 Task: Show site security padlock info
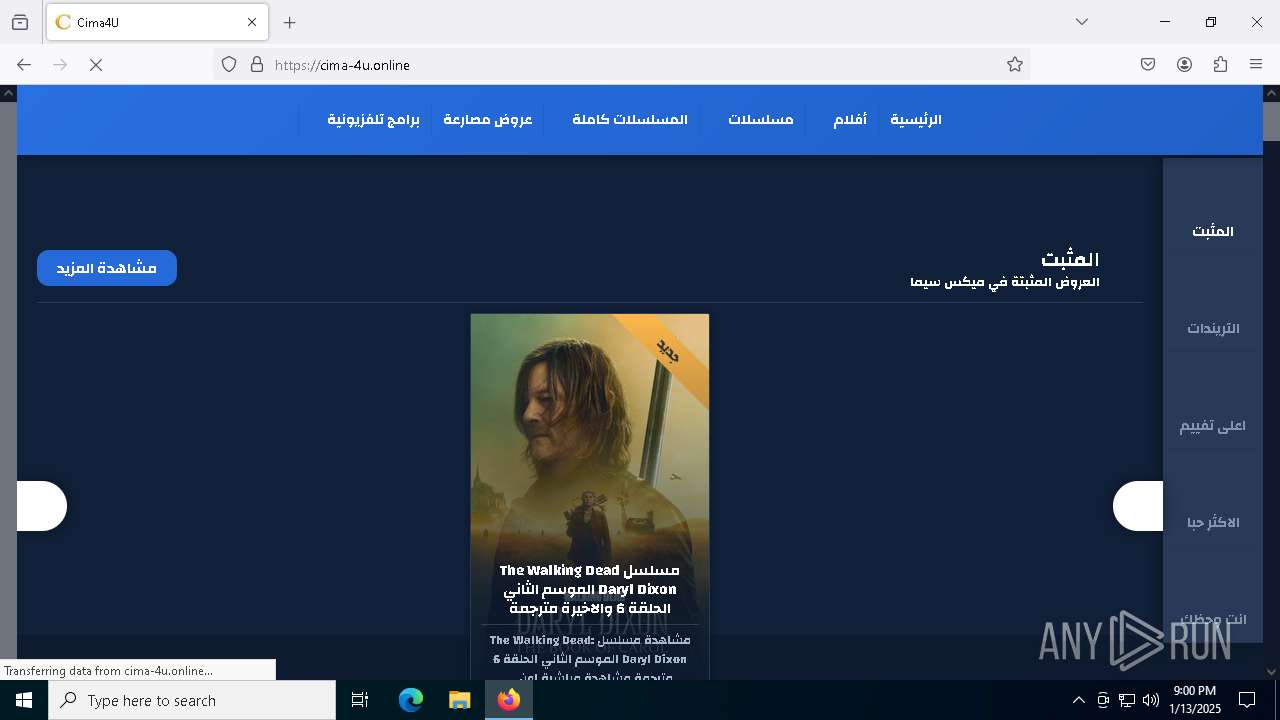pos(257,65)
